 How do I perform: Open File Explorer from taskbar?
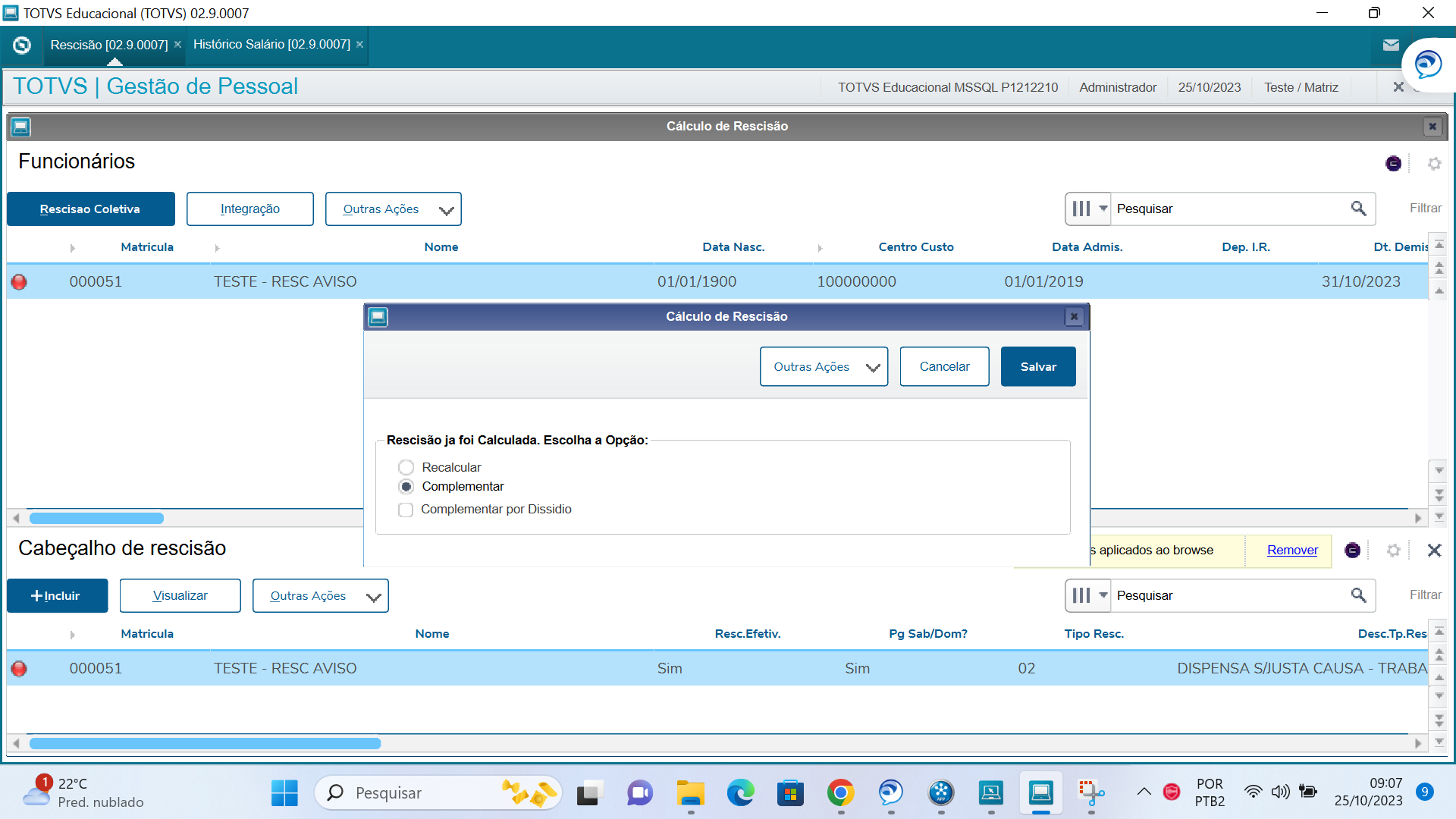coord(690,793)
